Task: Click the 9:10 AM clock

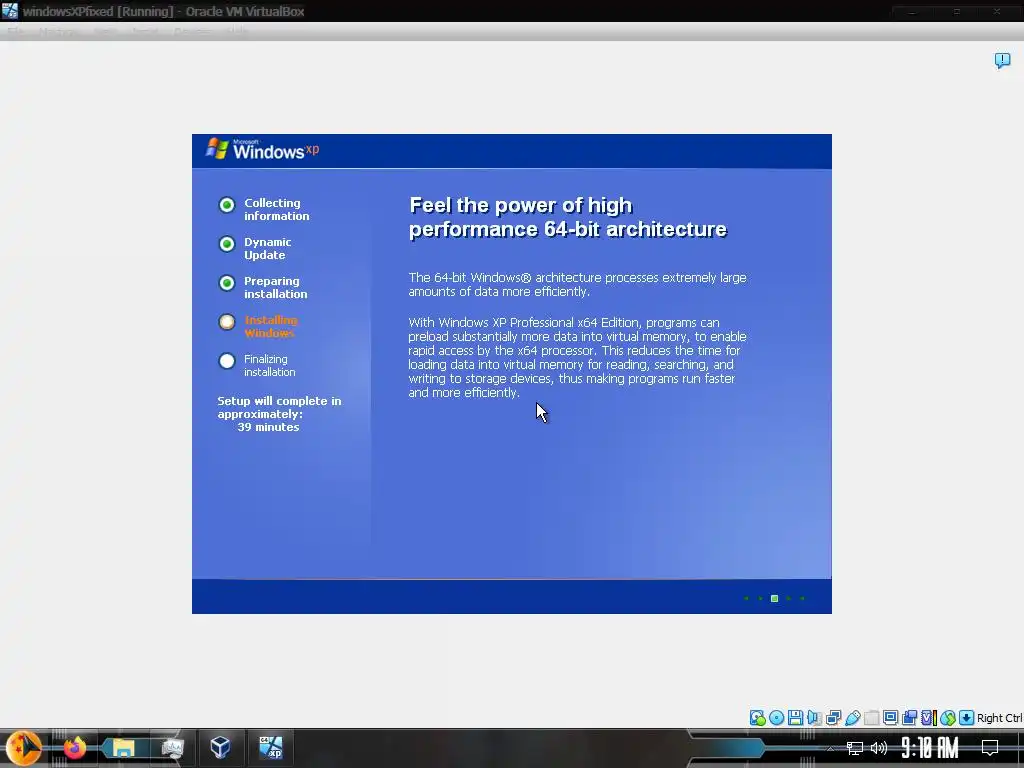Action: pos(930,747)
